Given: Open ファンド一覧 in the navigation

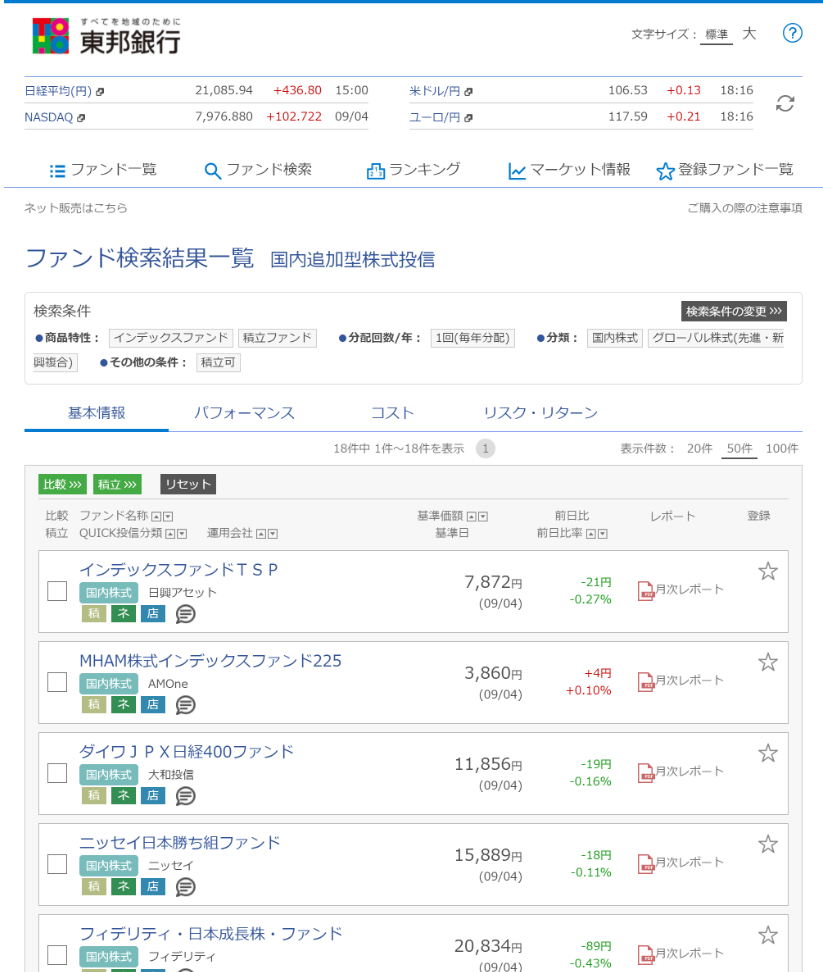Looking at the screenshot, I should pyautogui.click(x=103, y=170).
